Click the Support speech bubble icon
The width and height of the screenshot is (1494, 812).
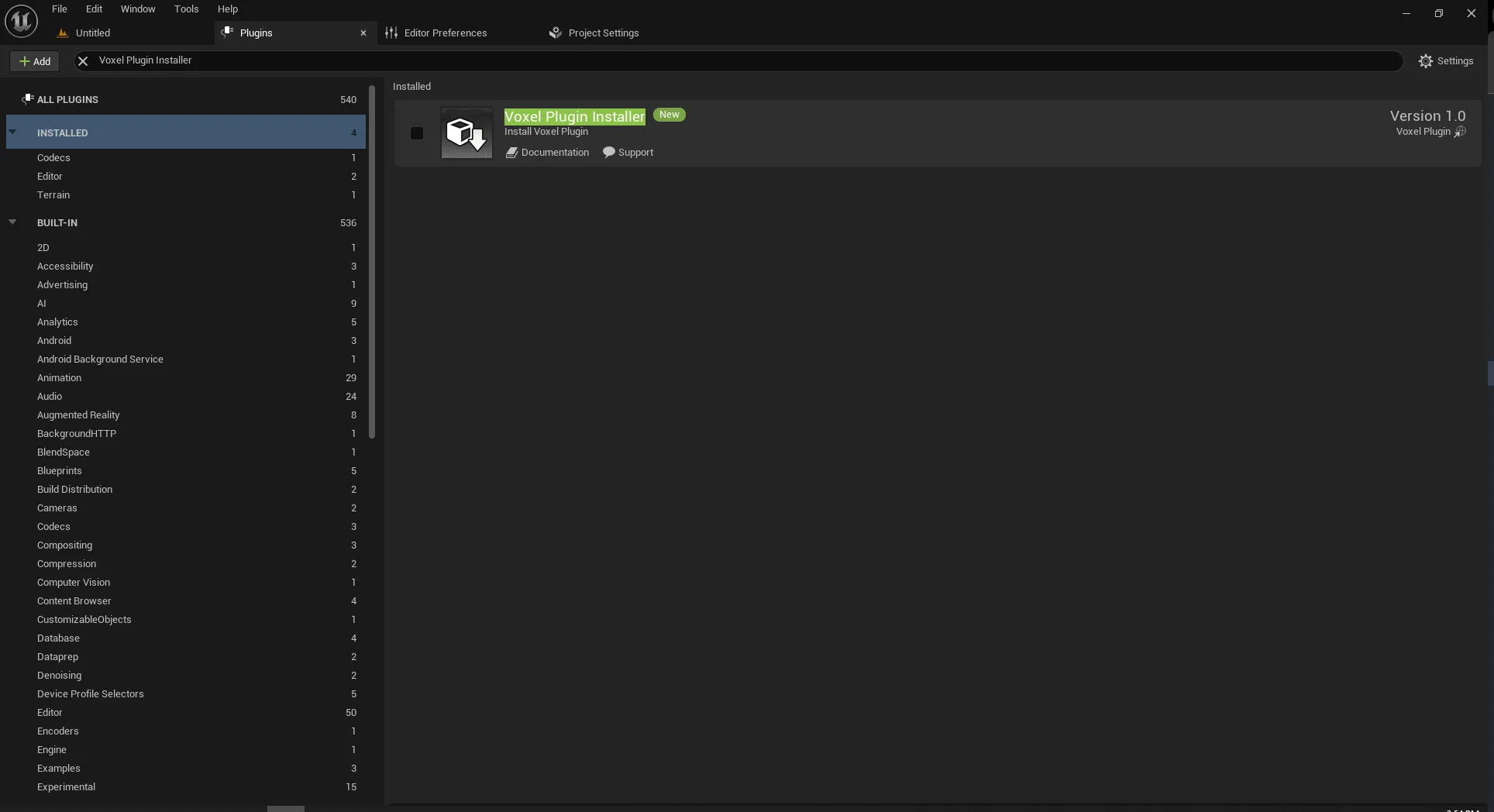609,153
